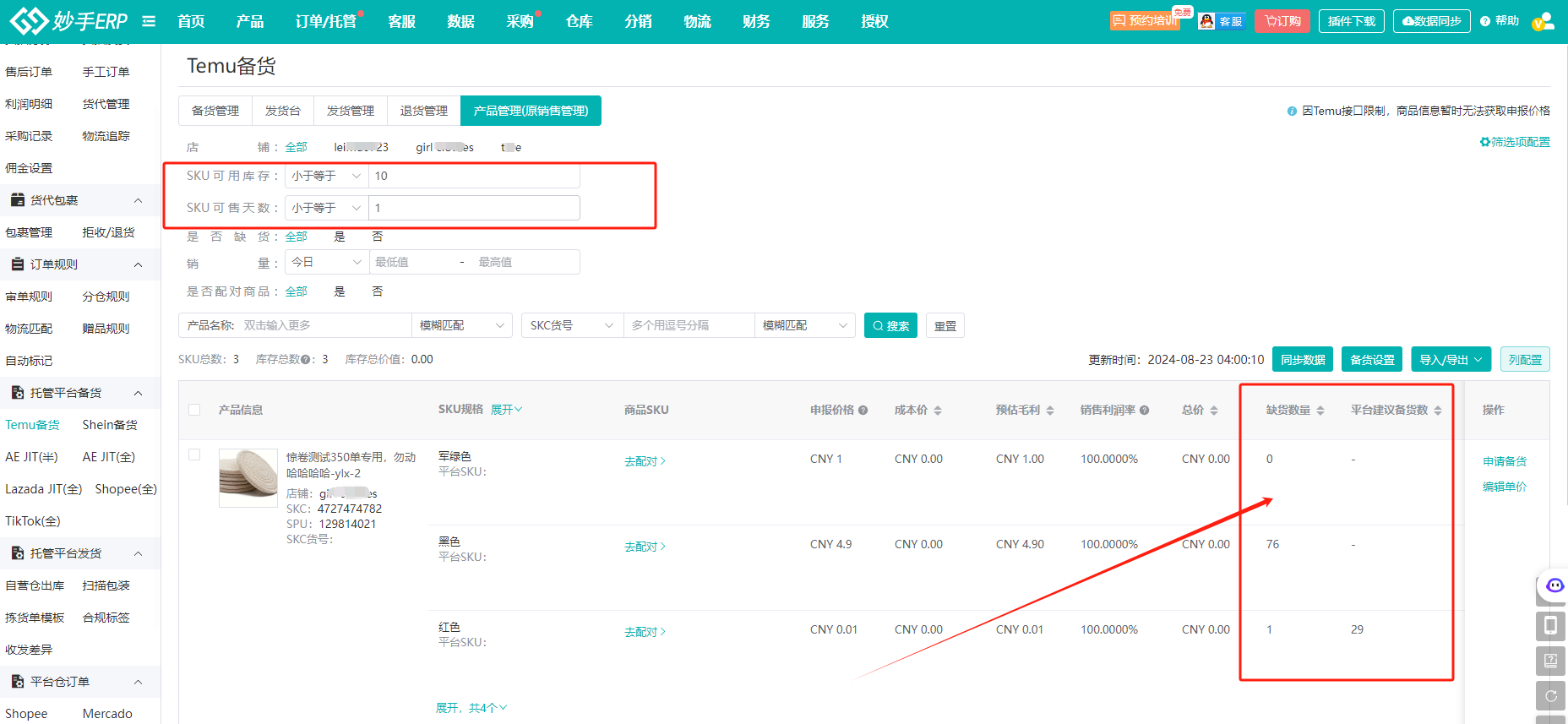Open the 退货管理 tab
Image resolution: width=1568 pixels, height=724 pixels.
423,111
